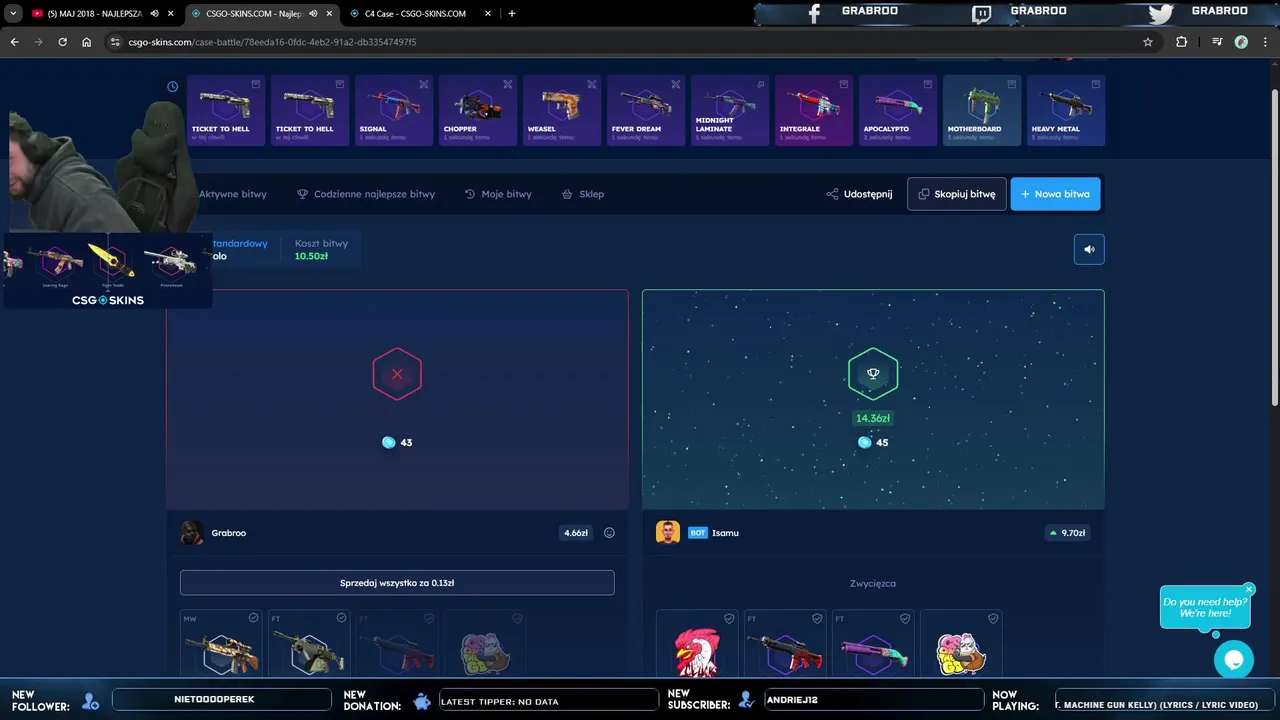This screenshot has height=720, width=1280.
Task: Open the Integrale drop card
Action: click(x=813, y=110)
